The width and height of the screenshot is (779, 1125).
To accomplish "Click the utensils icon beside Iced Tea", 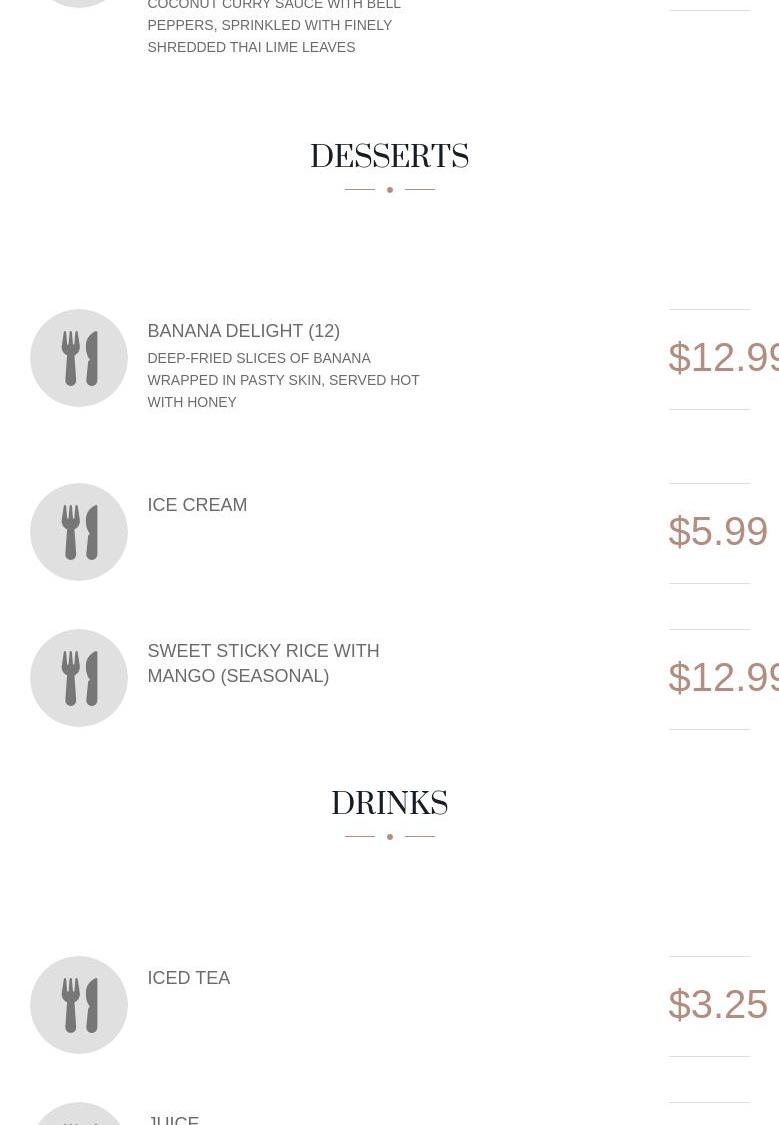I will (x=79, y=1005).
